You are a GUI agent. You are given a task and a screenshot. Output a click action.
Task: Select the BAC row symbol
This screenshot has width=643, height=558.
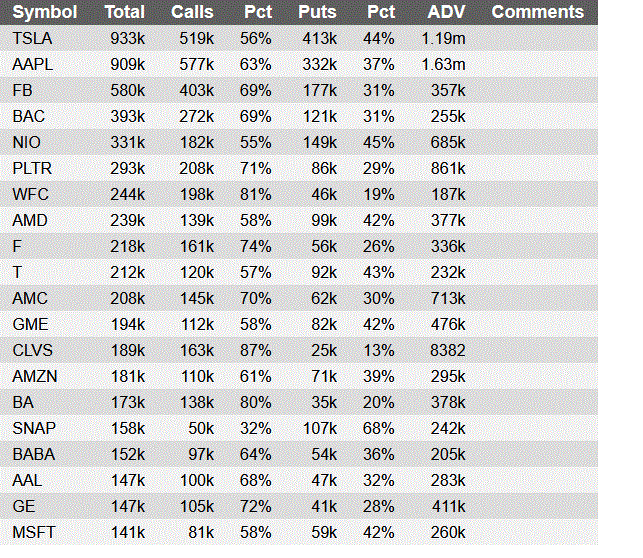click(x=28, y=117)
